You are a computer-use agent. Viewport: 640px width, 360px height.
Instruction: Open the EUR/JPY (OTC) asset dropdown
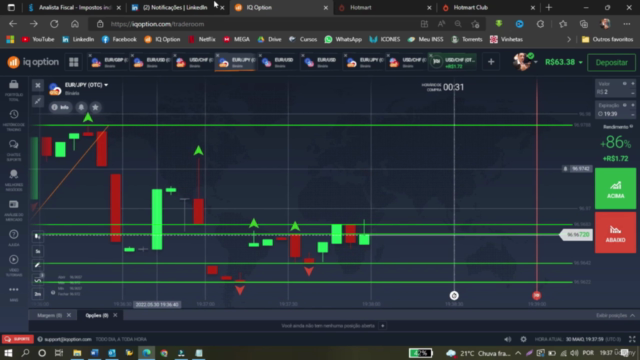click(x=86, y=85)
